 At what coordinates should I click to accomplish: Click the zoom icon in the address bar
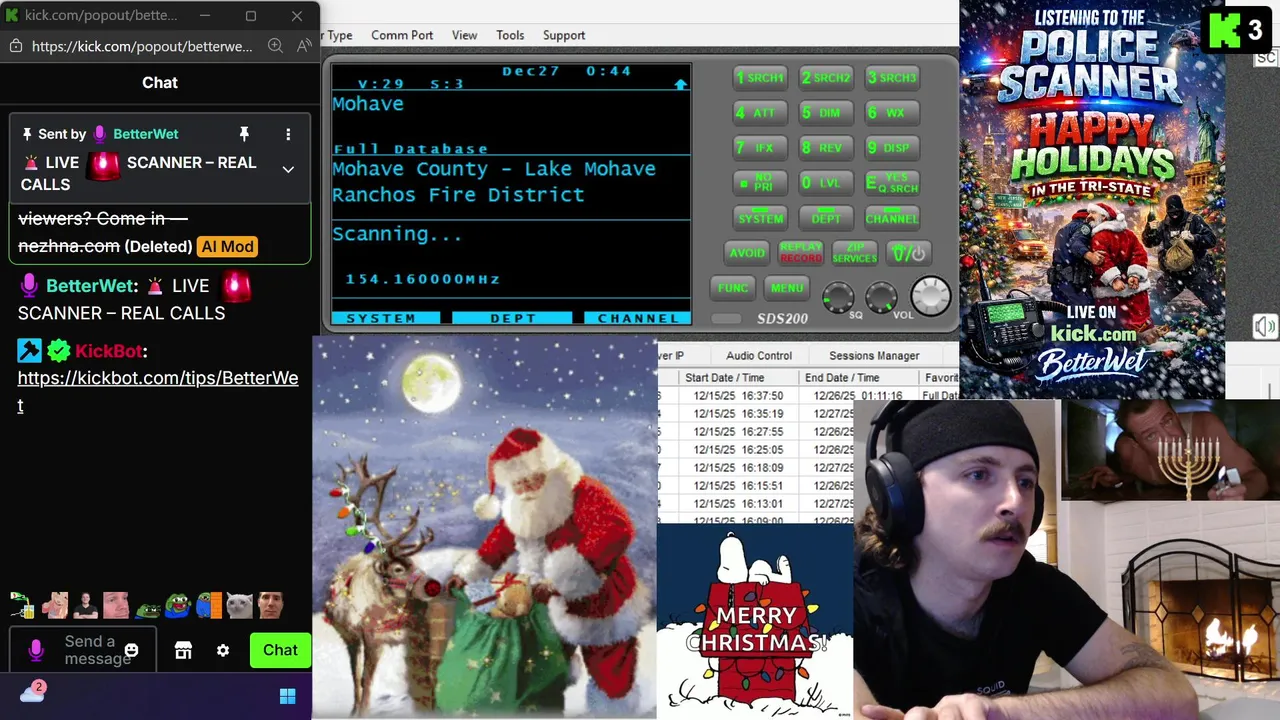pyautogui.click(x=275, y=46)
